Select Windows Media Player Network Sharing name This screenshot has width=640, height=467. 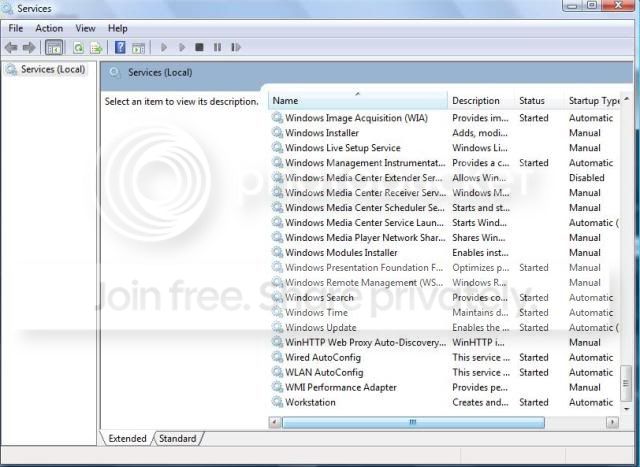tap(365, 237)
